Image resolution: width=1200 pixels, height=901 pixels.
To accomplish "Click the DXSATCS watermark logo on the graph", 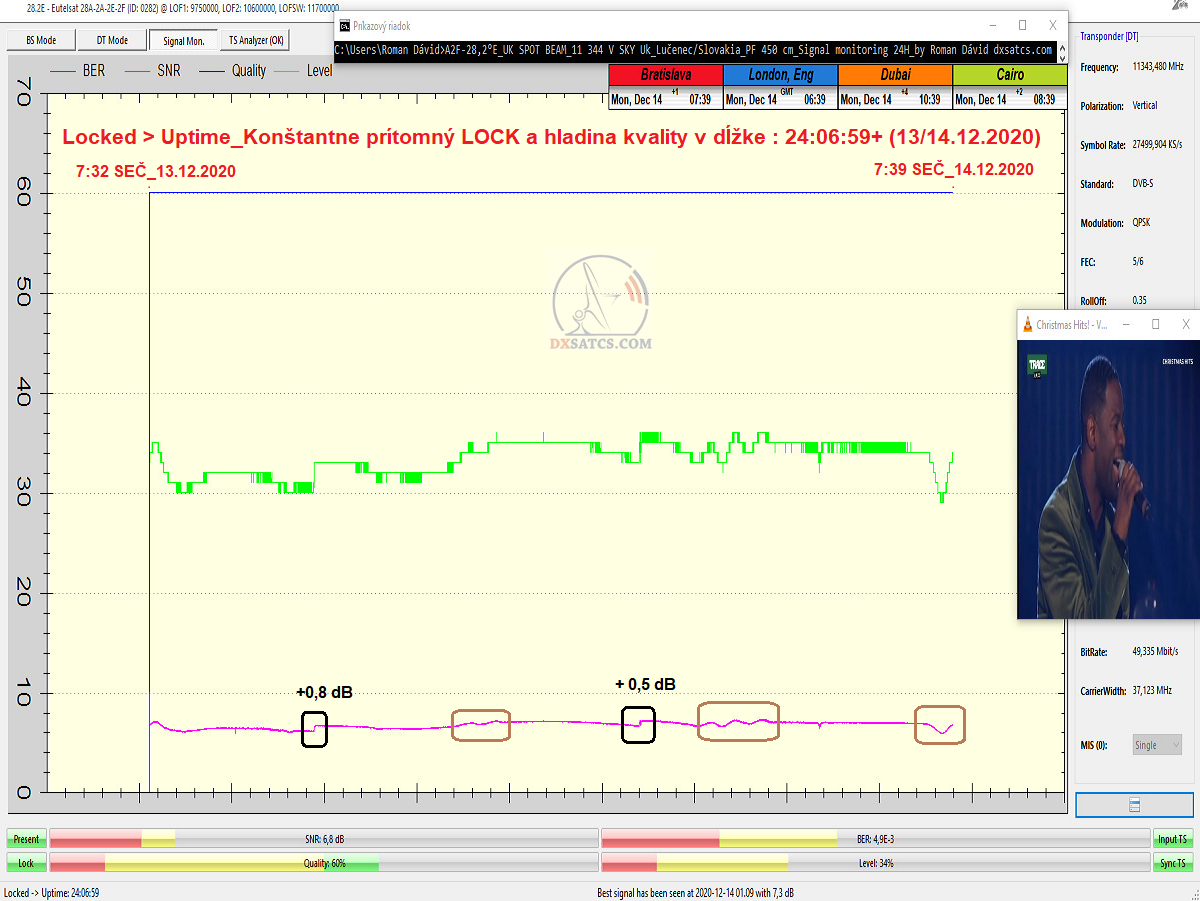I will click(602, 304).
